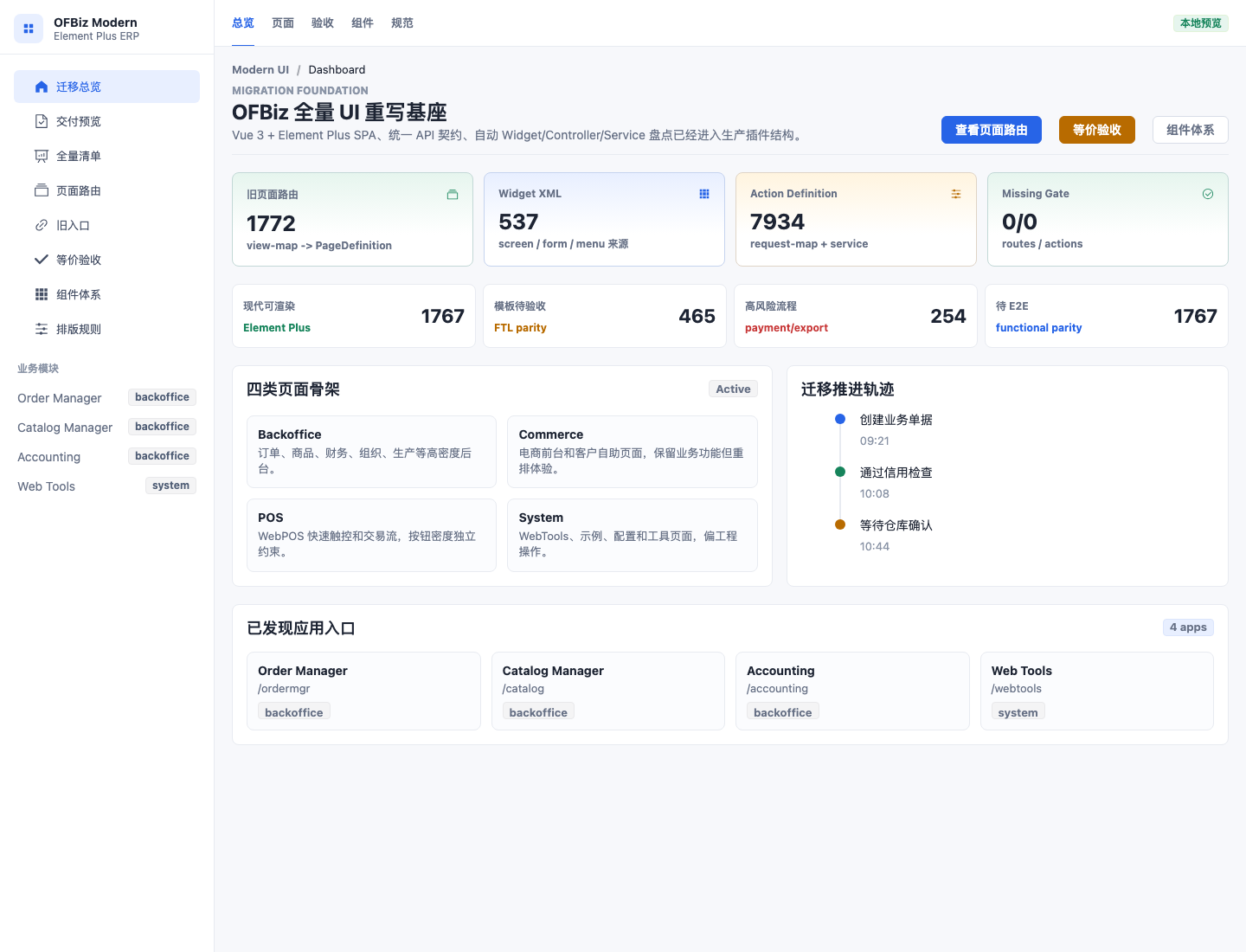Select the Backoffice skeleton card
This screenshot has height=952, width=1246.
tap(371, 452)
